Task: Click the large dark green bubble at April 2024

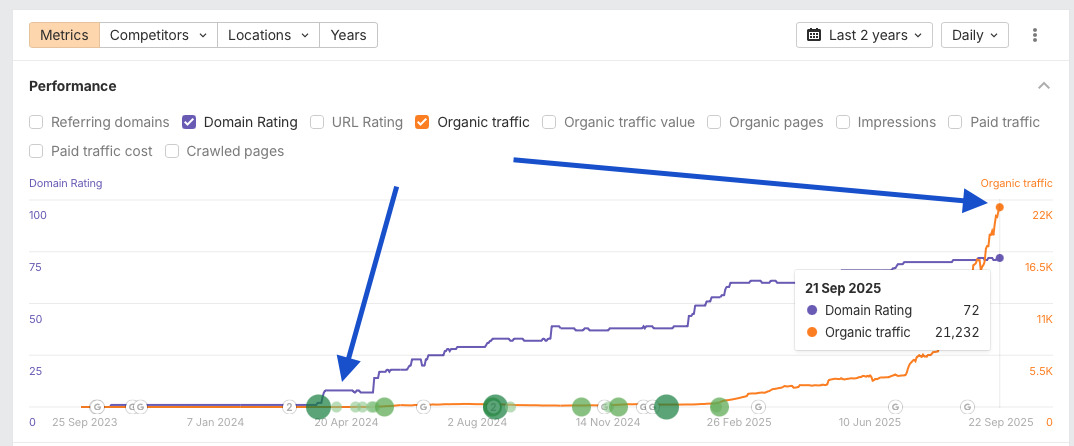Action: [318, 407]
